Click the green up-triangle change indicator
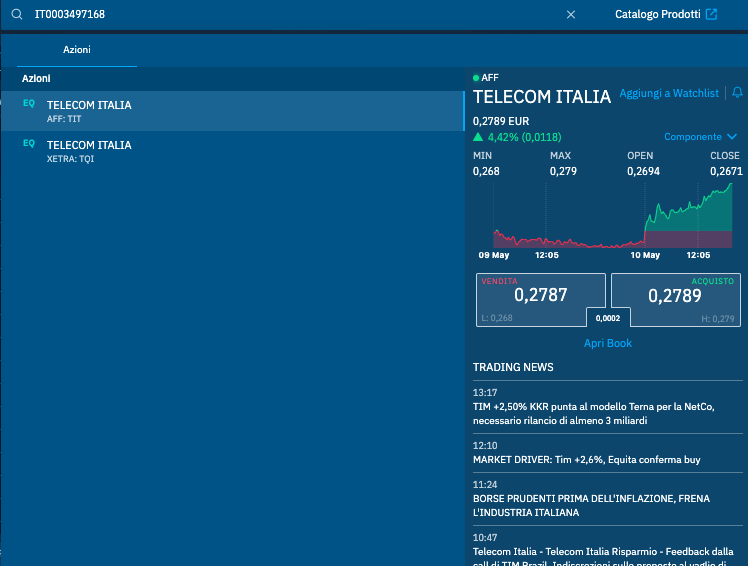This screenshot has height=566, width=748. click(478, 137)
